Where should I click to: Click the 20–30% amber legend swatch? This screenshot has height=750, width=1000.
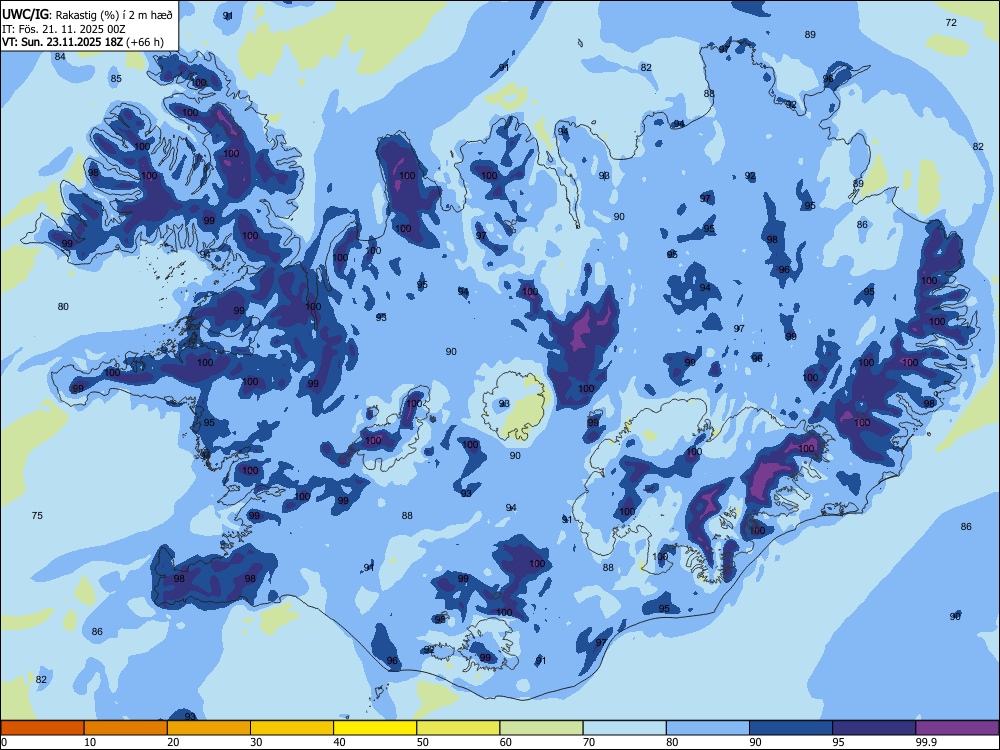pos(209,728)
